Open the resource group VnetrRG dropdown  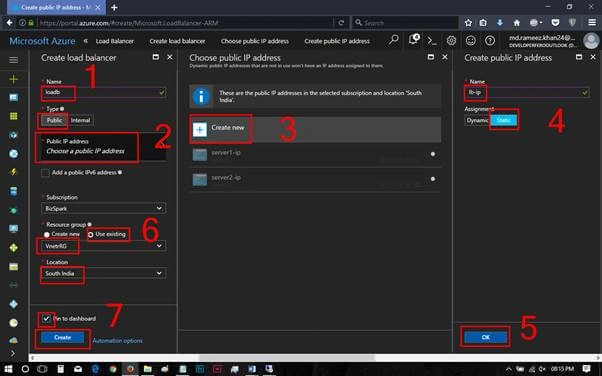pyautogui.click(x=103, y=246)
